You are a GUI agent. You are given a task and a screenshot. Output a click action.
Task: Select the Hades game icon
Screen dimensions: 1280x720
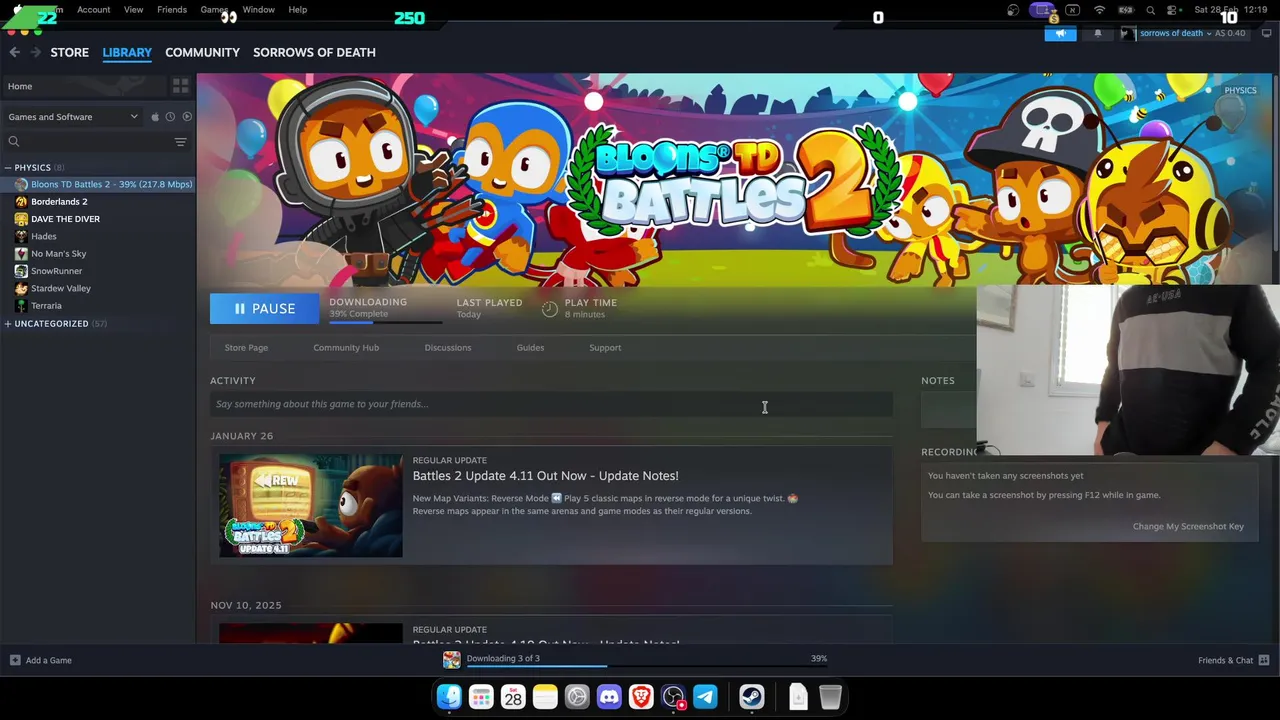(21, 236)
